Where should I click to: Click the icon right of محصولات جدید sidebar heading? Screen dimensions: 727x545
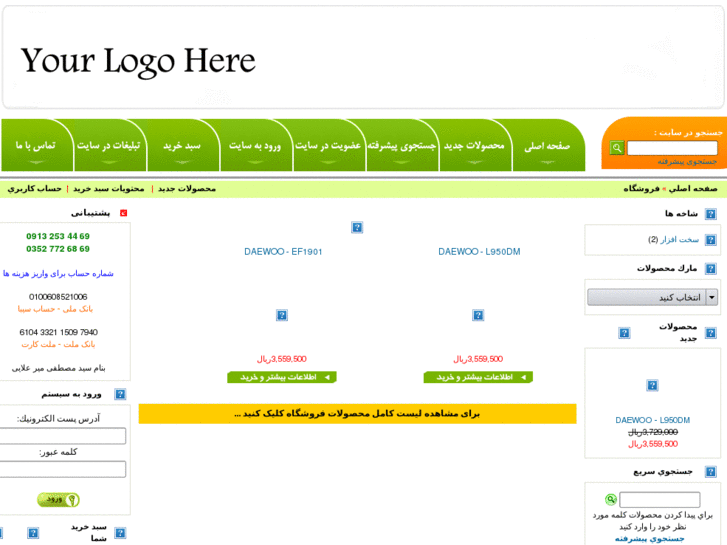tap(710, 333)
